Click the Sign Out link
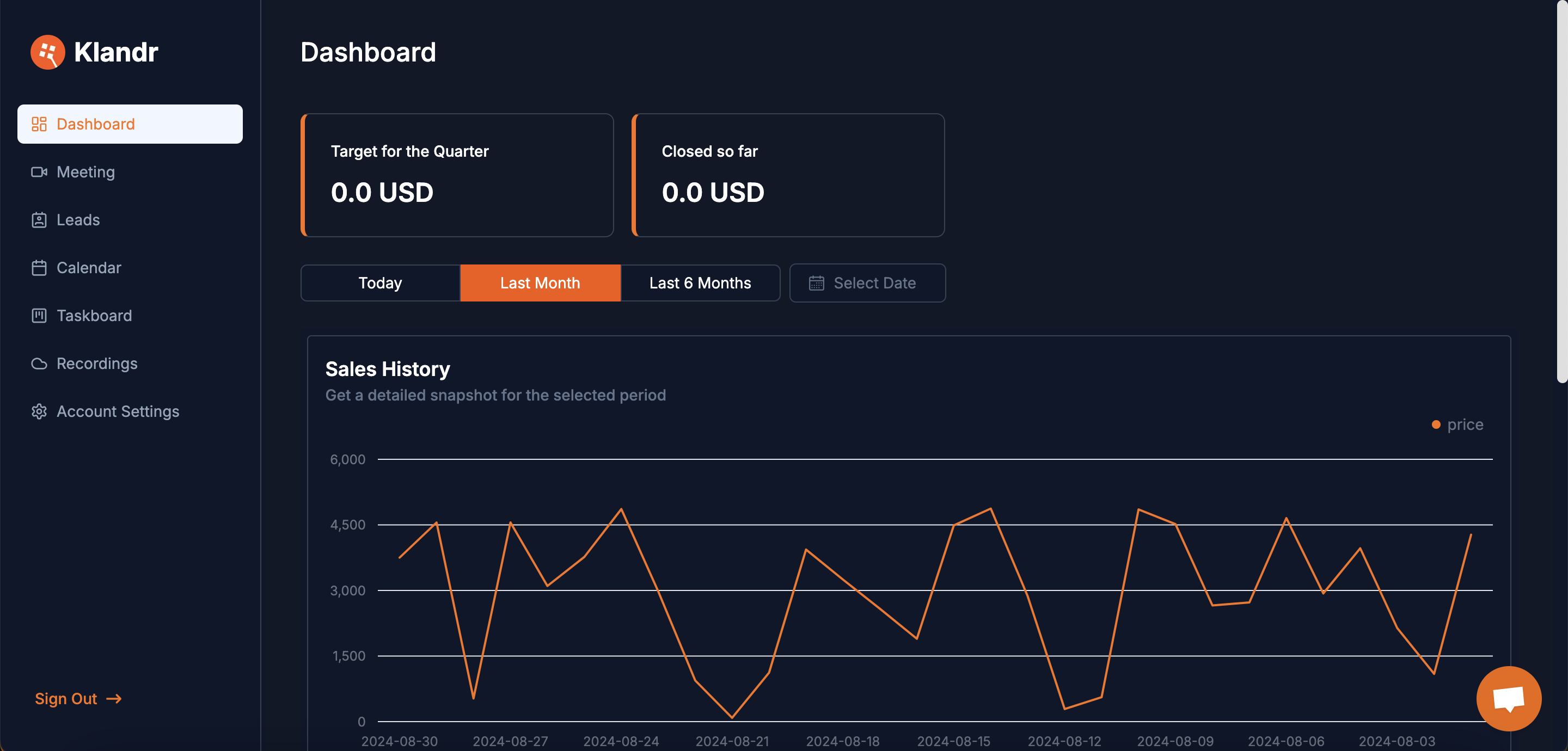This screenshot has height=751, width=1568. pos(66,699)
